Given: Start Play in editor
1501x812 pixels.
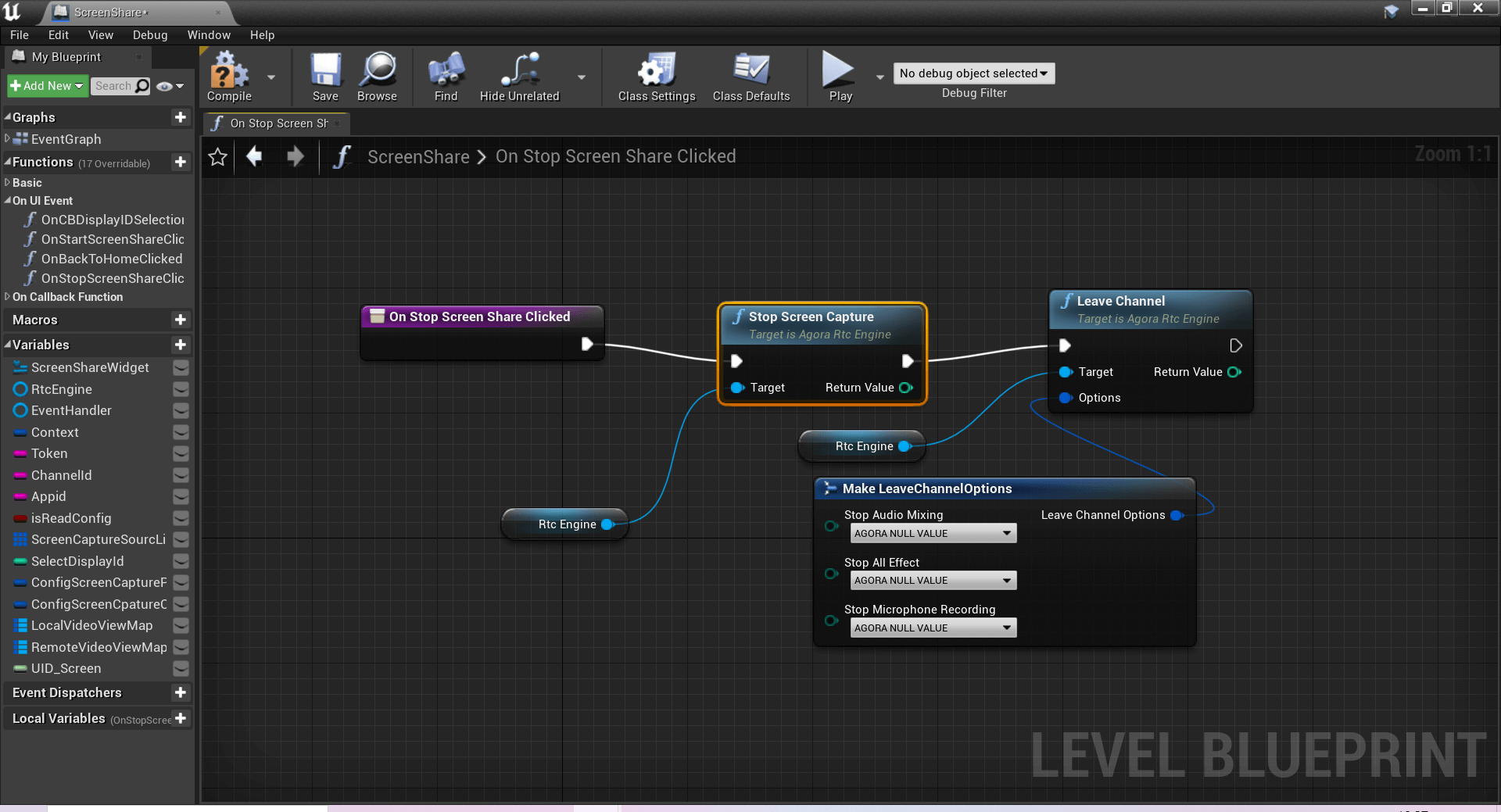Looking at the screenshot, I should click(840, 77).
